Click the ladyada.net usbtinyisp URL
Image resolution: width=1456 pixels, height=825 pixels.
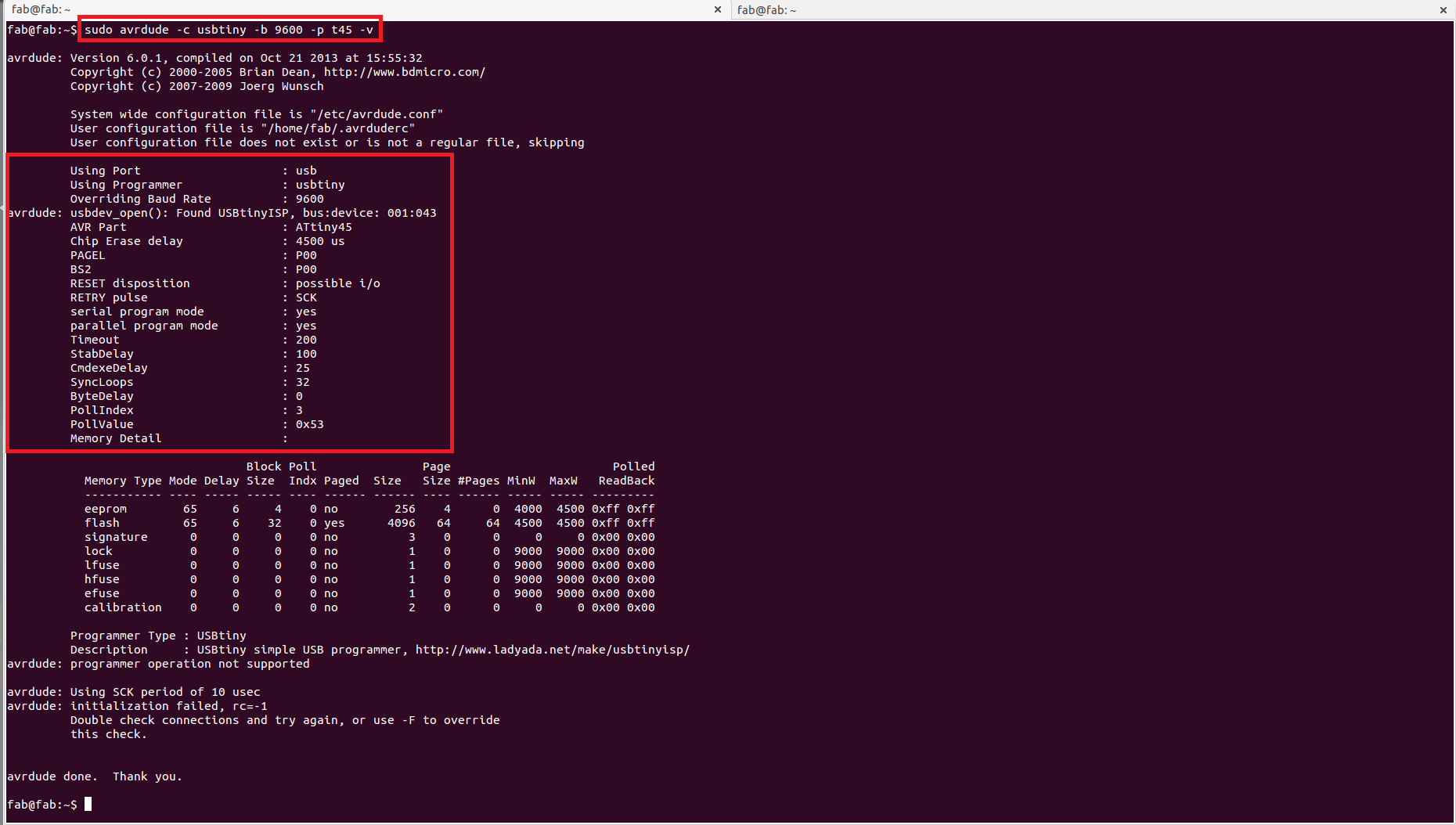pyautogui.click(x=553, y=650)
